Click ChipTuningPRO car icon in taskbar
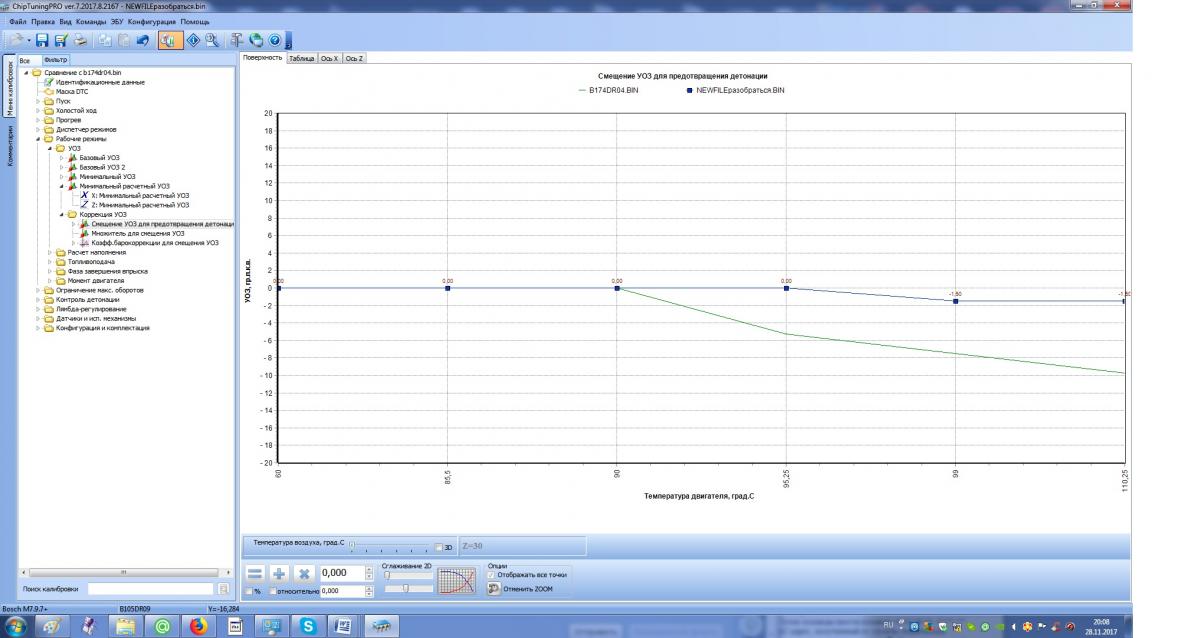 click(x=380, y=626)
